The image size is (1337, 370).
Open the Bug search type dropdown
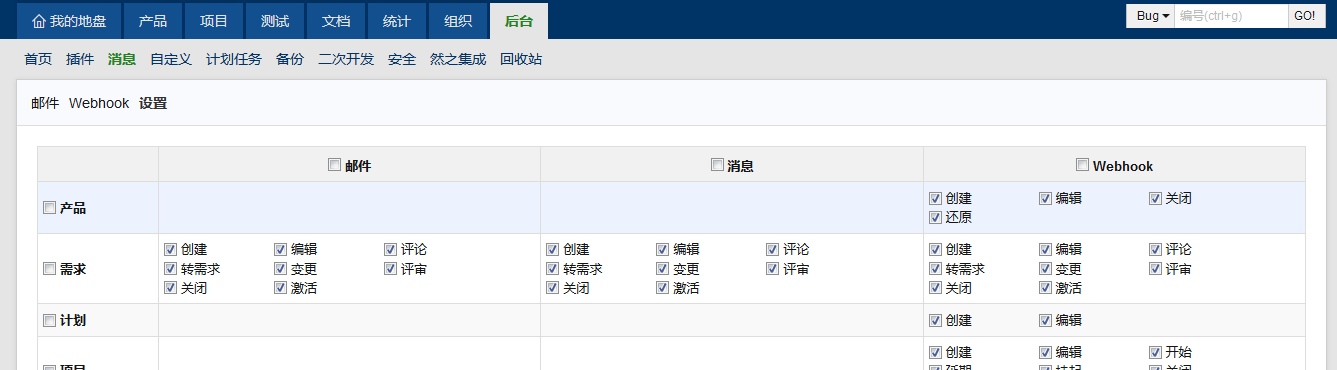point(1153,16)
